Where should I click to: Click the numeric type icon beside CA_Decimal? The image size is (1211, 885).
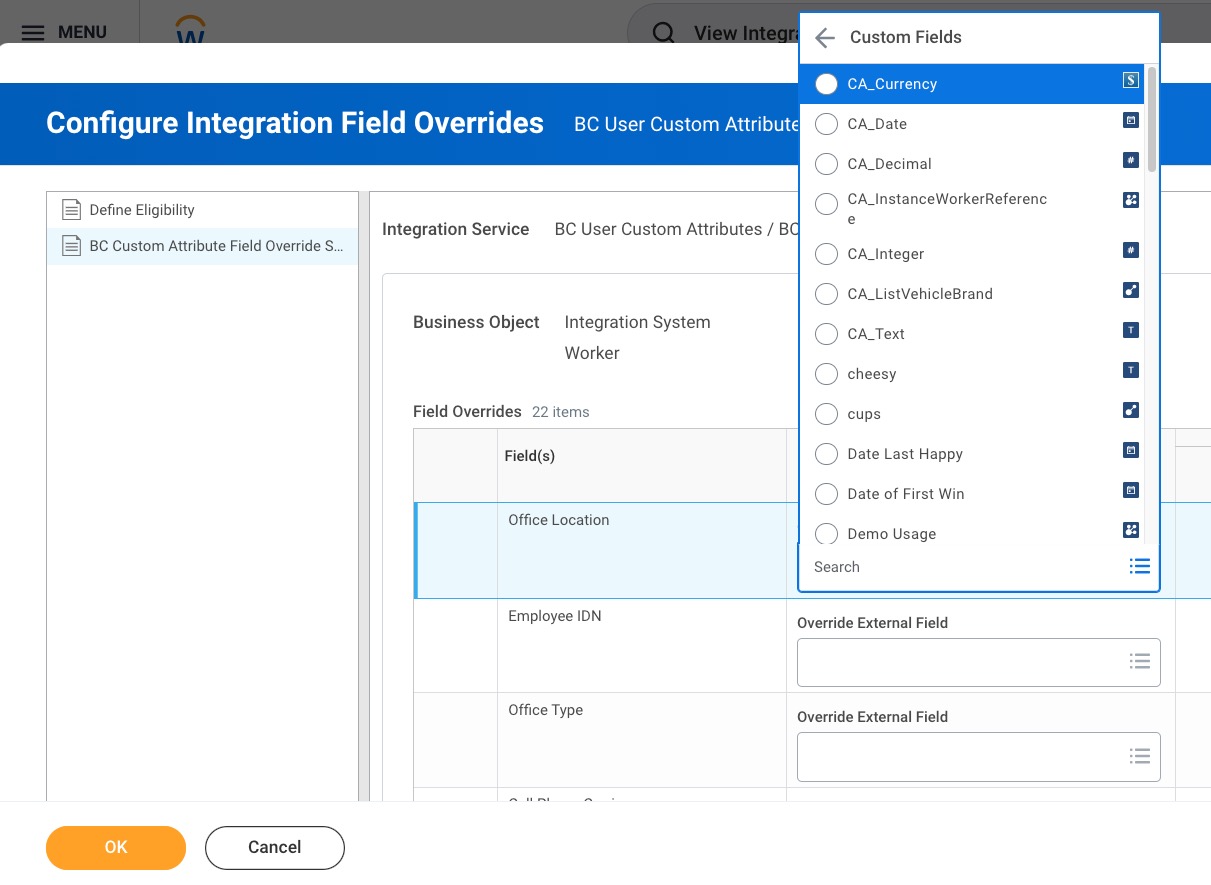[1131, 161]
